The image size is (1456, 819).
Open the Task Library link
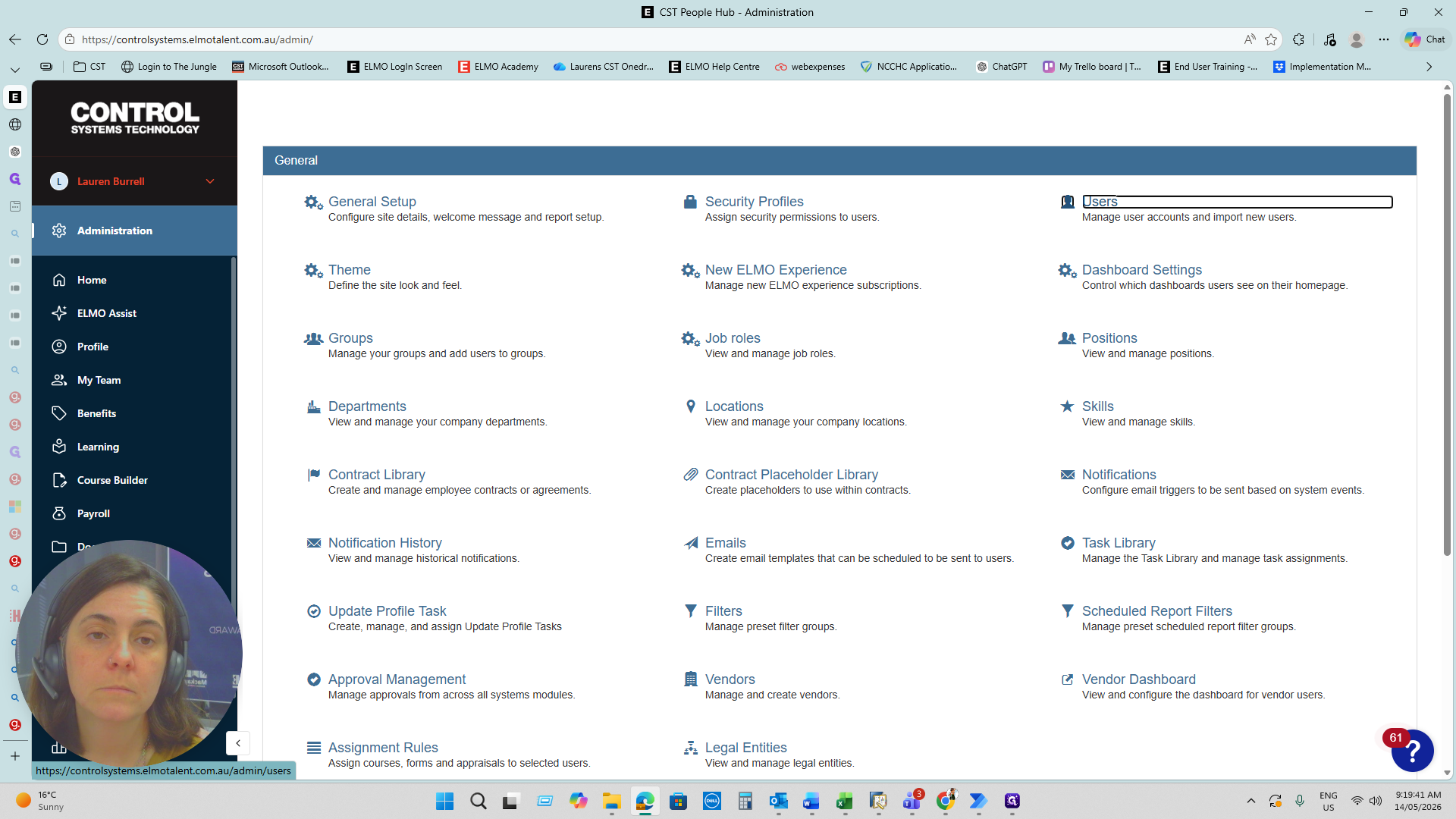(1119, 543)
